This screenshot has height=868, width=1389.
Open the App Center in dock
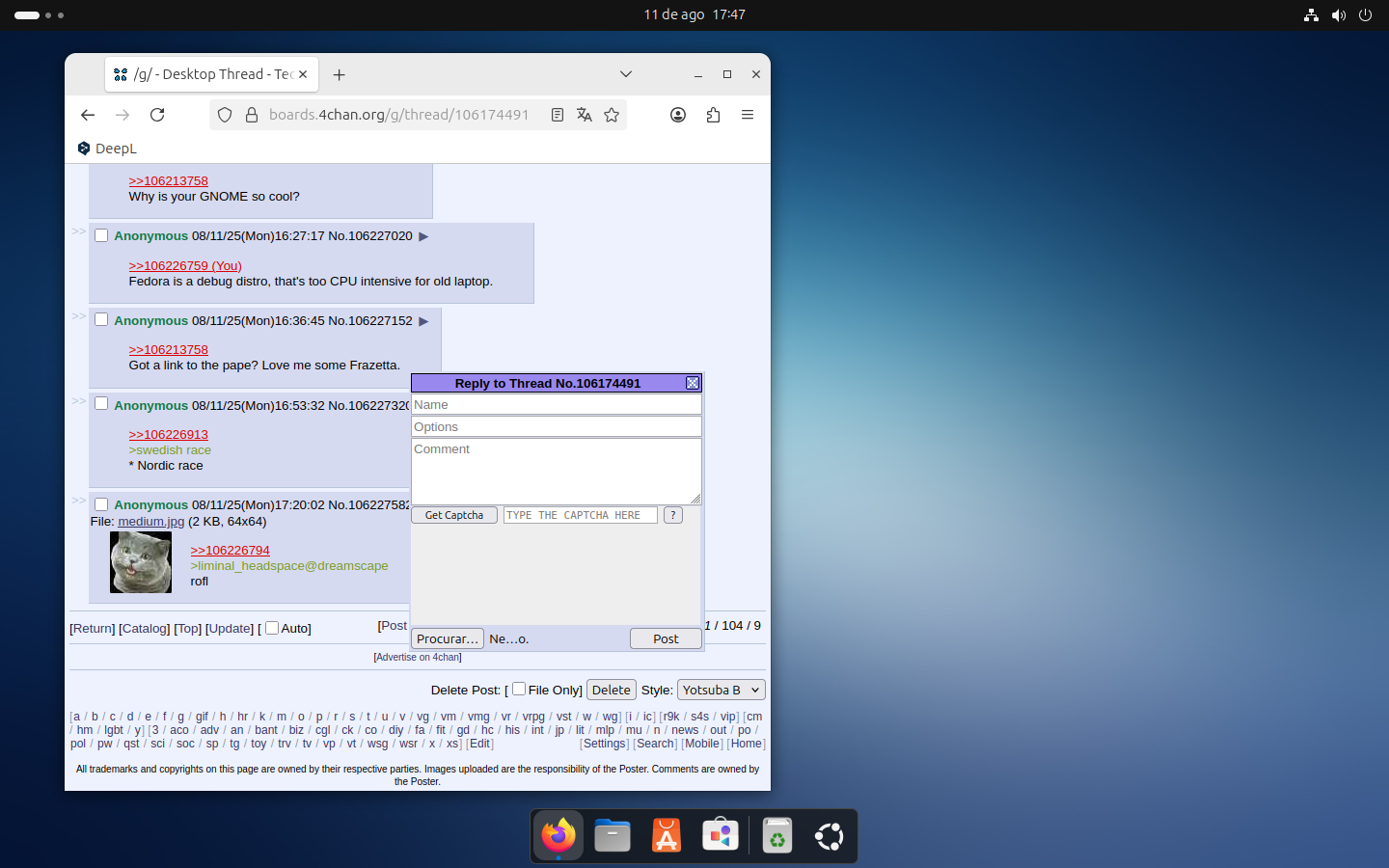pyautogui.click(x=721, y=835)
